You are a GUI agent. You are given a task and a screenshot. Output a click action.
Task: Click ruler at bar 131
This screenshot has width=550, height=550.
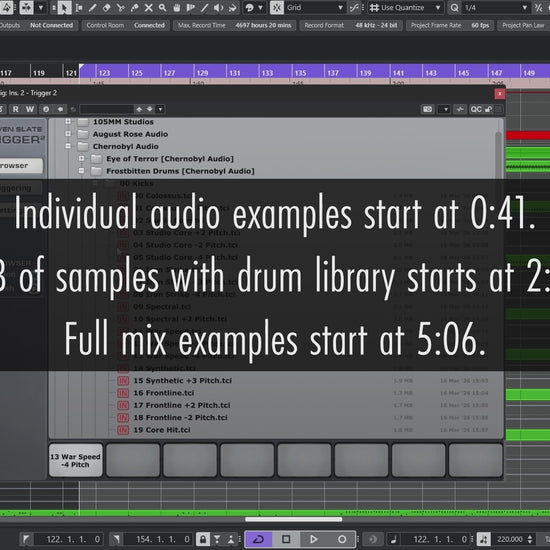235,73
